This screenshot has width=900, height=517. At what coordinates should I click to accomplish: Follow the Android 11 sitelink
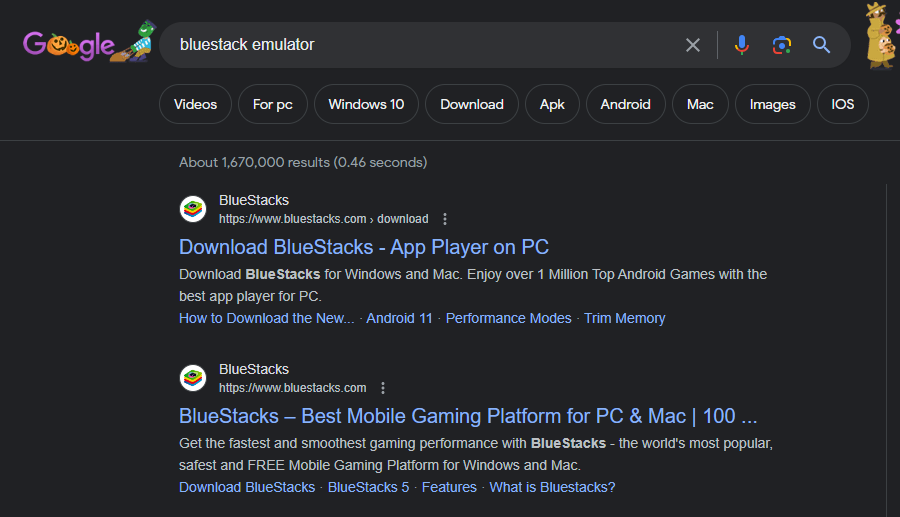pyautogui.click(x=399, y=318)
